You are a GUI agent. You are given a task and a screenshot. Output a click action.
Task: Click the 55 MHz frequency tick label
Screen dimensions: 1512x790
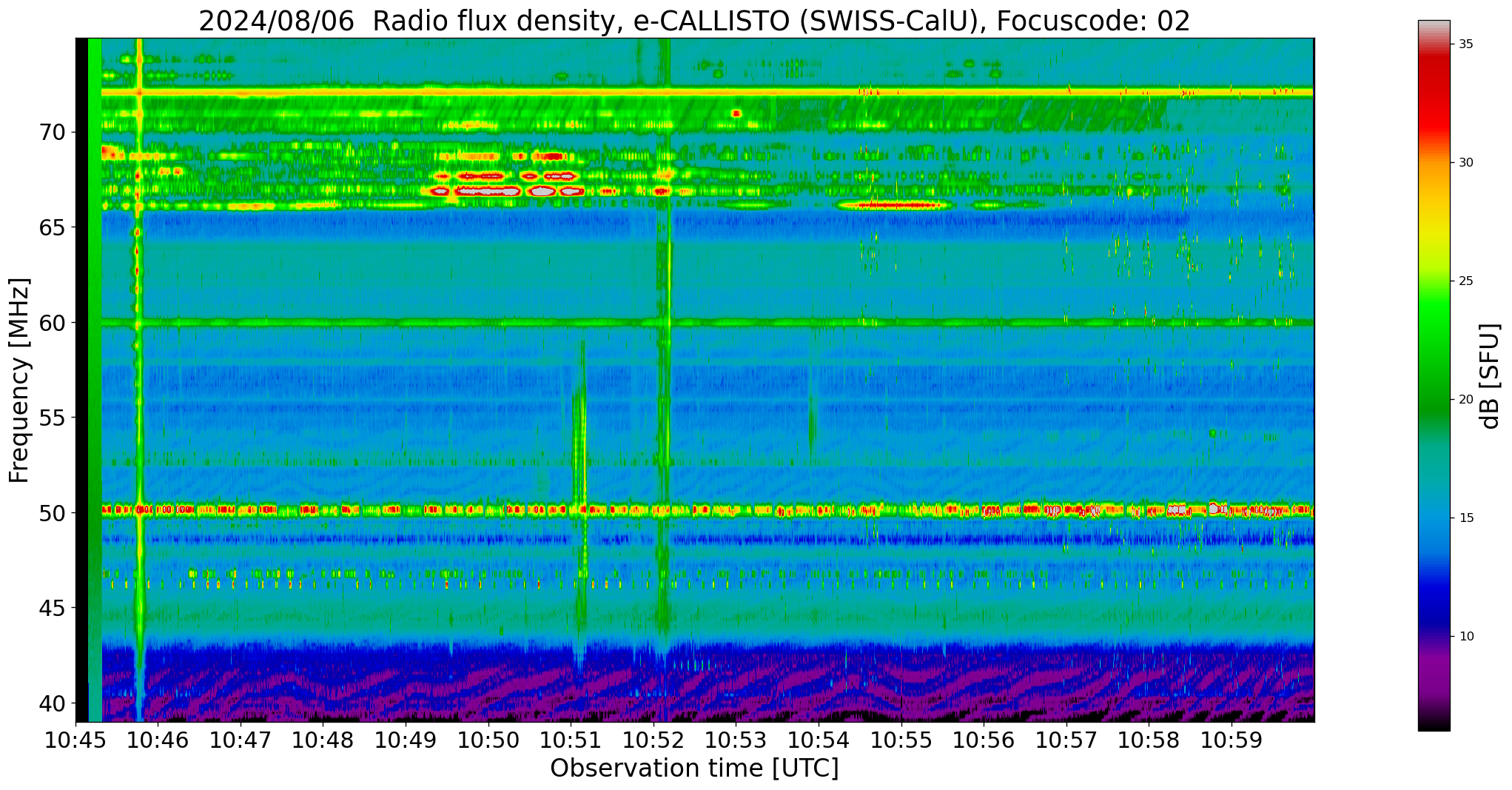[x=53, y=418]
